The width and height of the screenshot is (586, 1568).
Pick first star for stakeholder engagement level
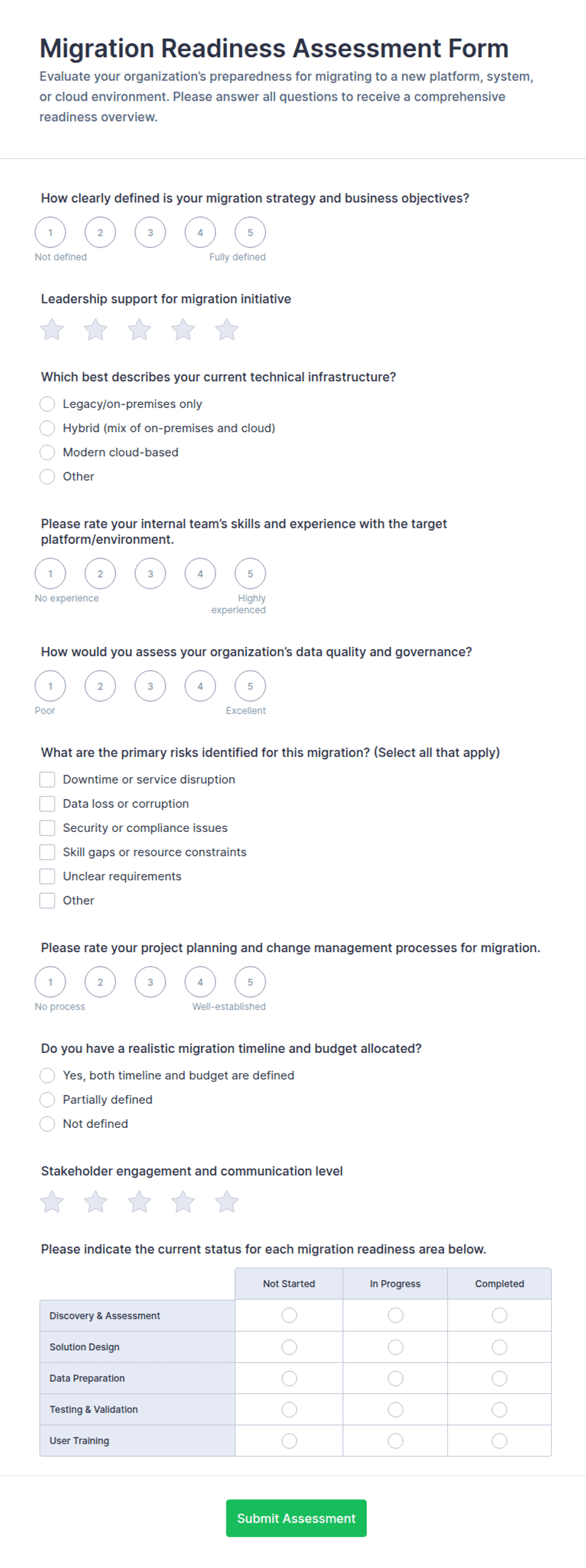click(52, 1202)
